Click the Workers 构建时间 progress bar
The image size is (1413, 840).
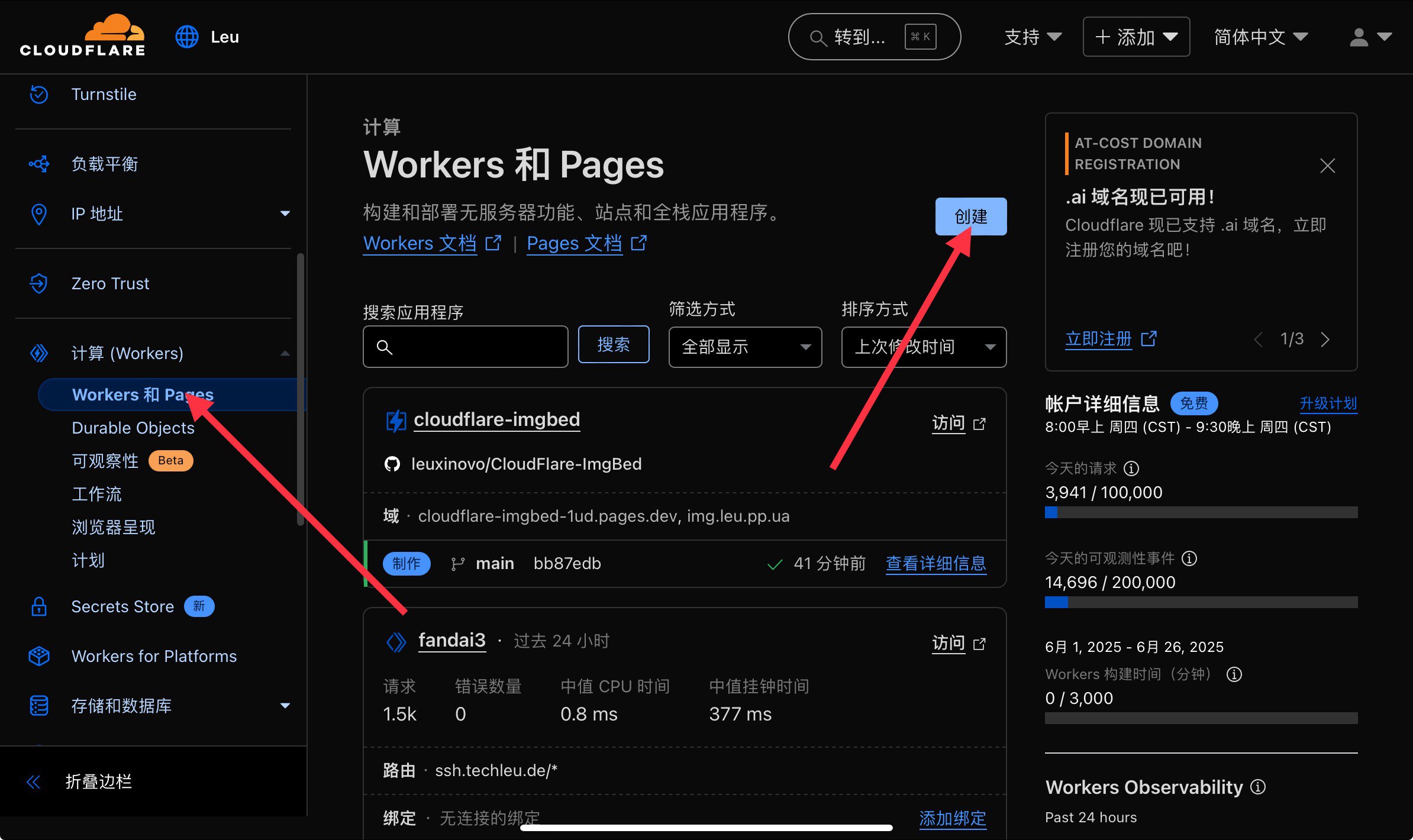[1201, 718]
